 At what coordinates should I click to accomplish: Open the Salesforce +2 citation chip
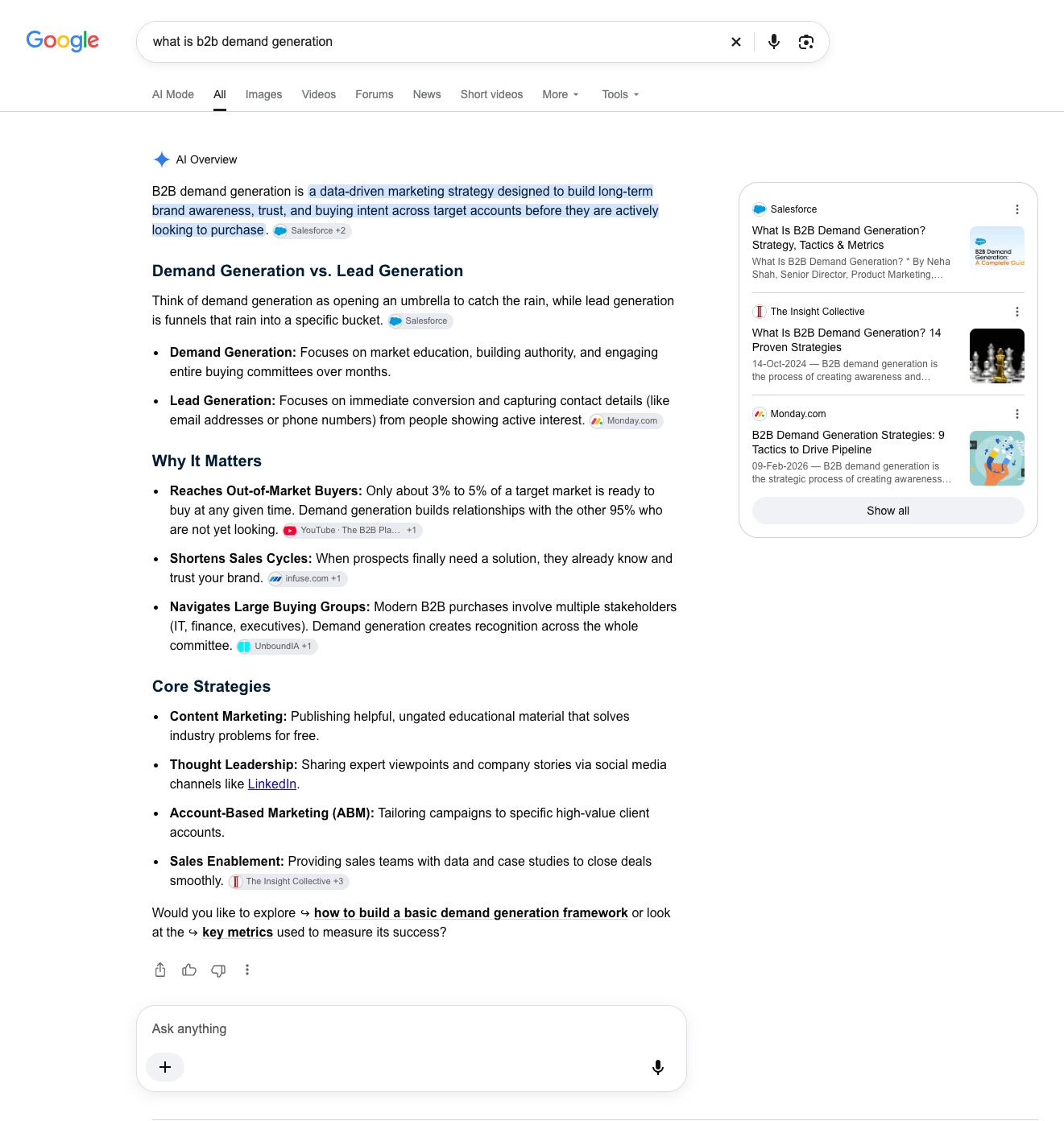click(312, 231)
